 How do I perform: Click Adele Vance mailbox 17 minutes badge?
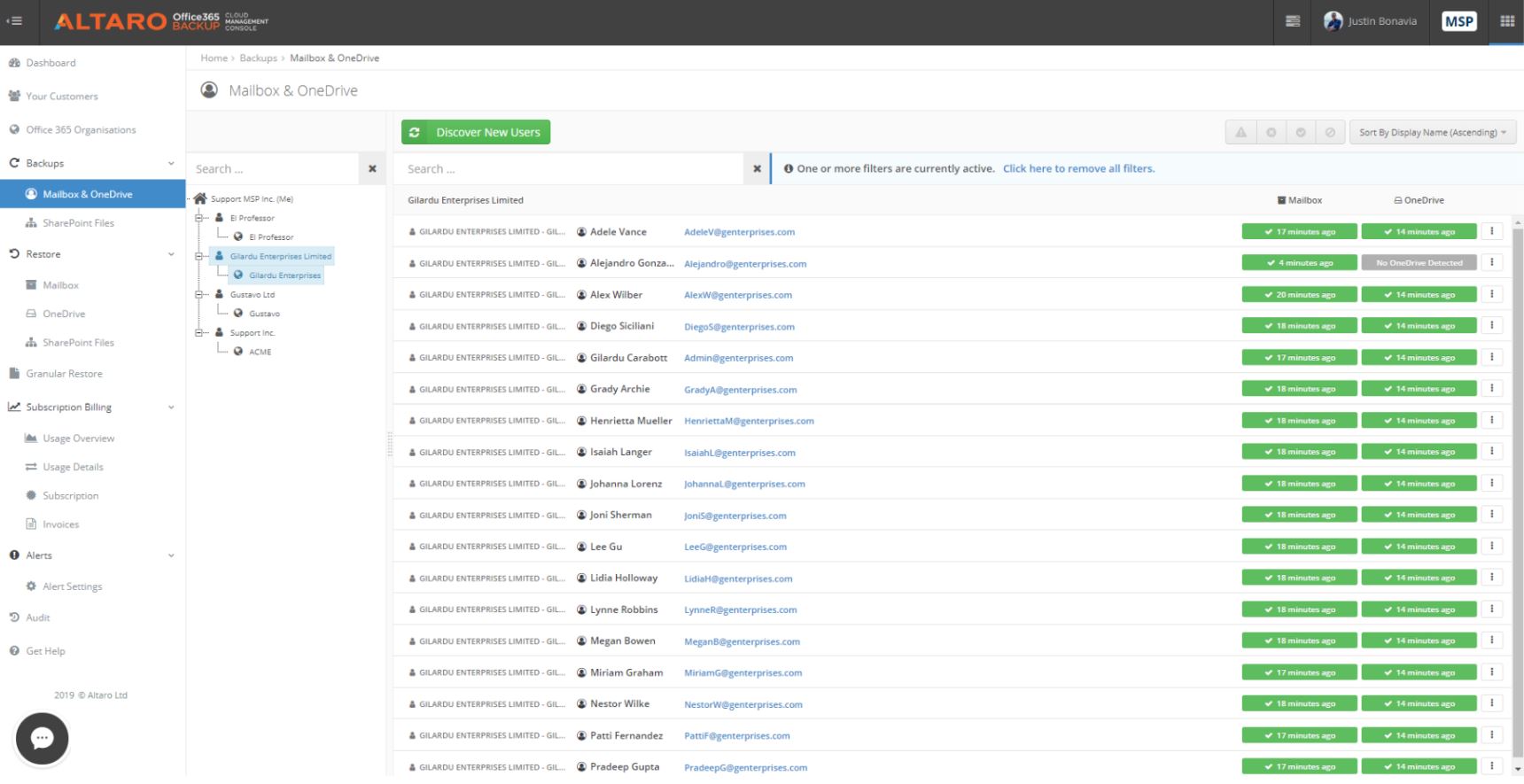pos(1299,231)
